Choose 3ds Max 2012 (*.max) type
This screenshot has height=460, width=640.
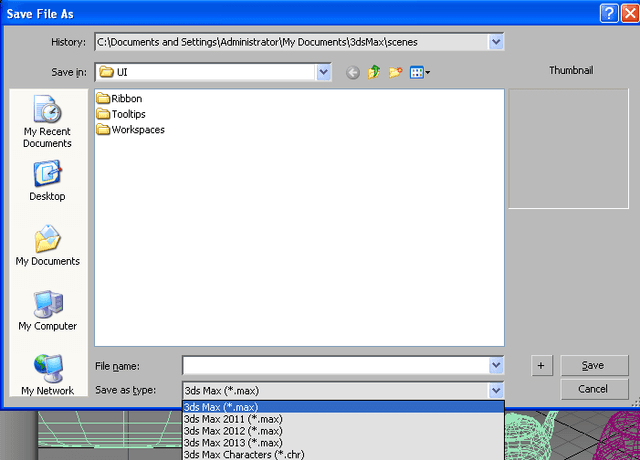tap(343, 431)
